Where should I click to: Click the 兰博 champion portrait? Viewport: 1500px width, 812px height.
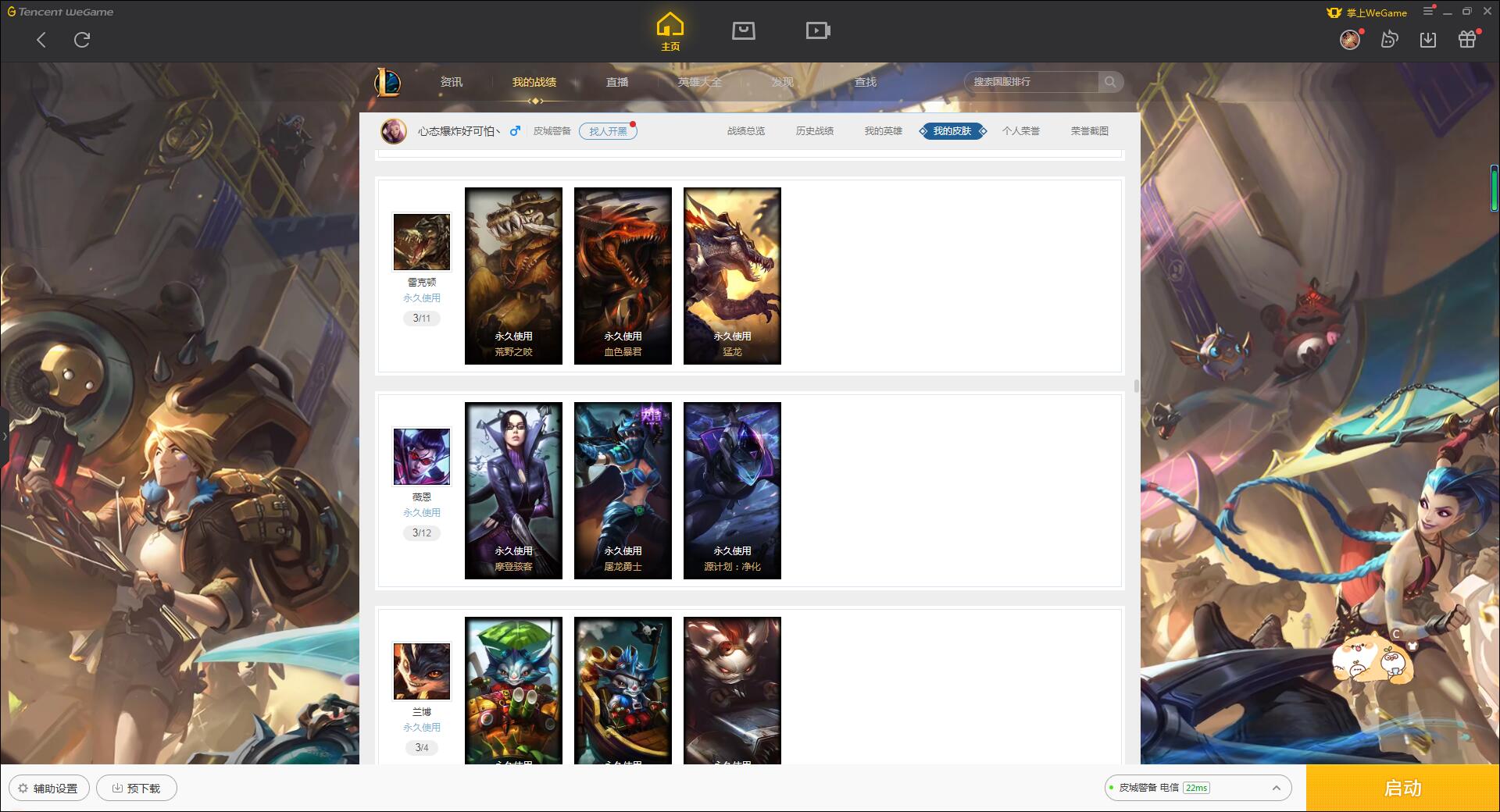(422, 671)
